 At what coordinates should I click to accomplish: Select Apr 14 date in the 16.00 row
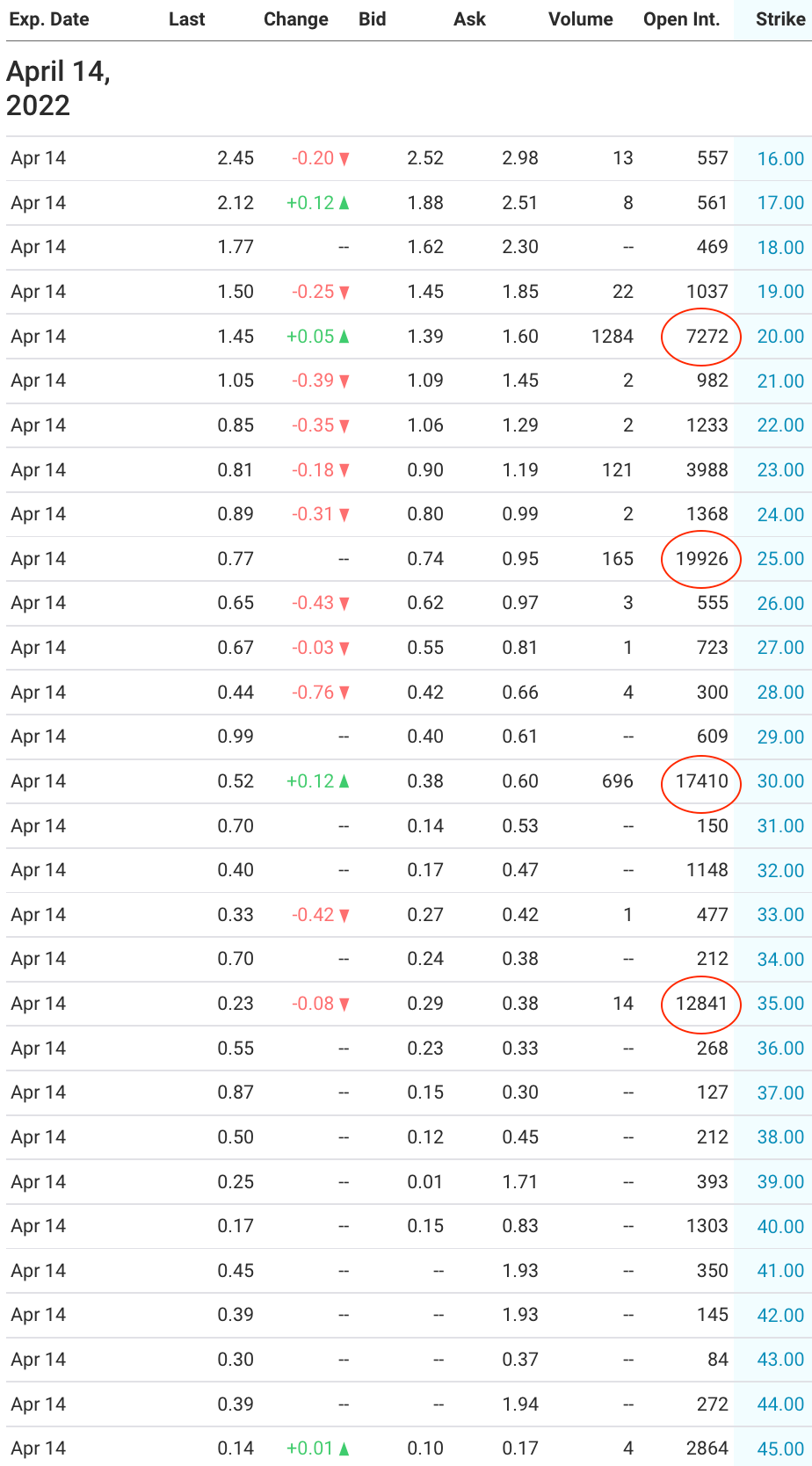click(39, 158)
